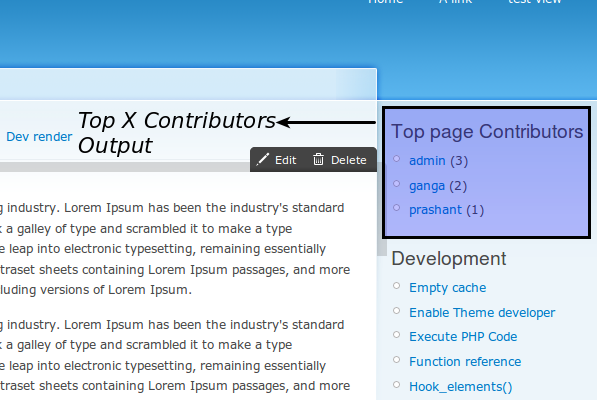Open the admin contributor link

click(x=427, y=161)
